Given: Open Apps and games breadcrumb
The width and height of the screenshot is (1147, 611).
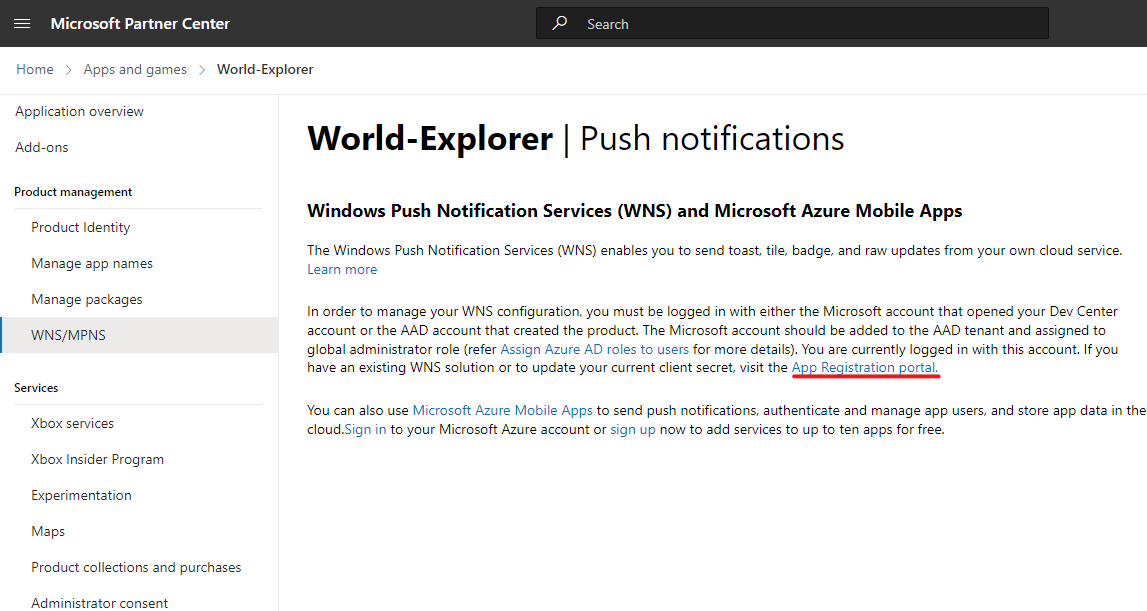Looking at the screenshot, I should click(135, 70).
